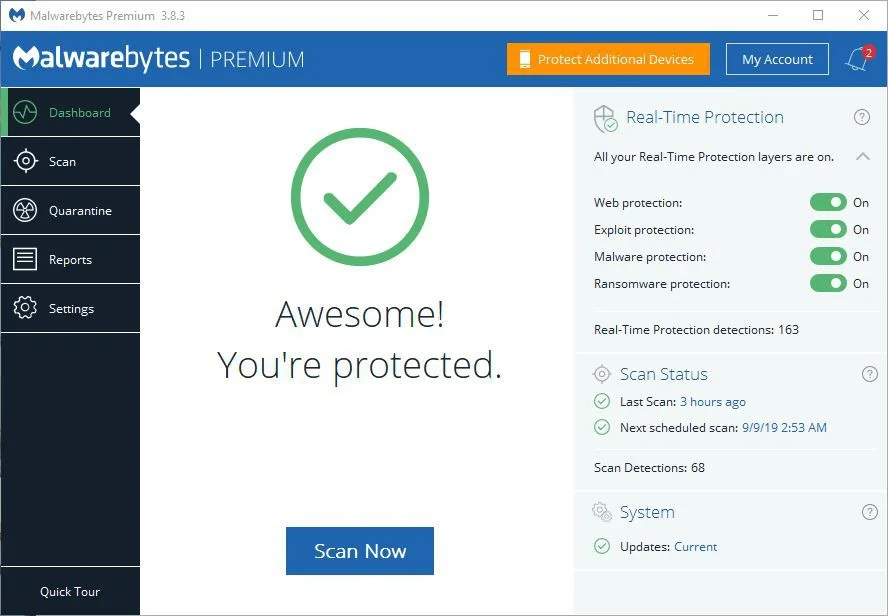Open Settings via the gear icon
Viewport: 888px width, 616px height.
[67, 308]
